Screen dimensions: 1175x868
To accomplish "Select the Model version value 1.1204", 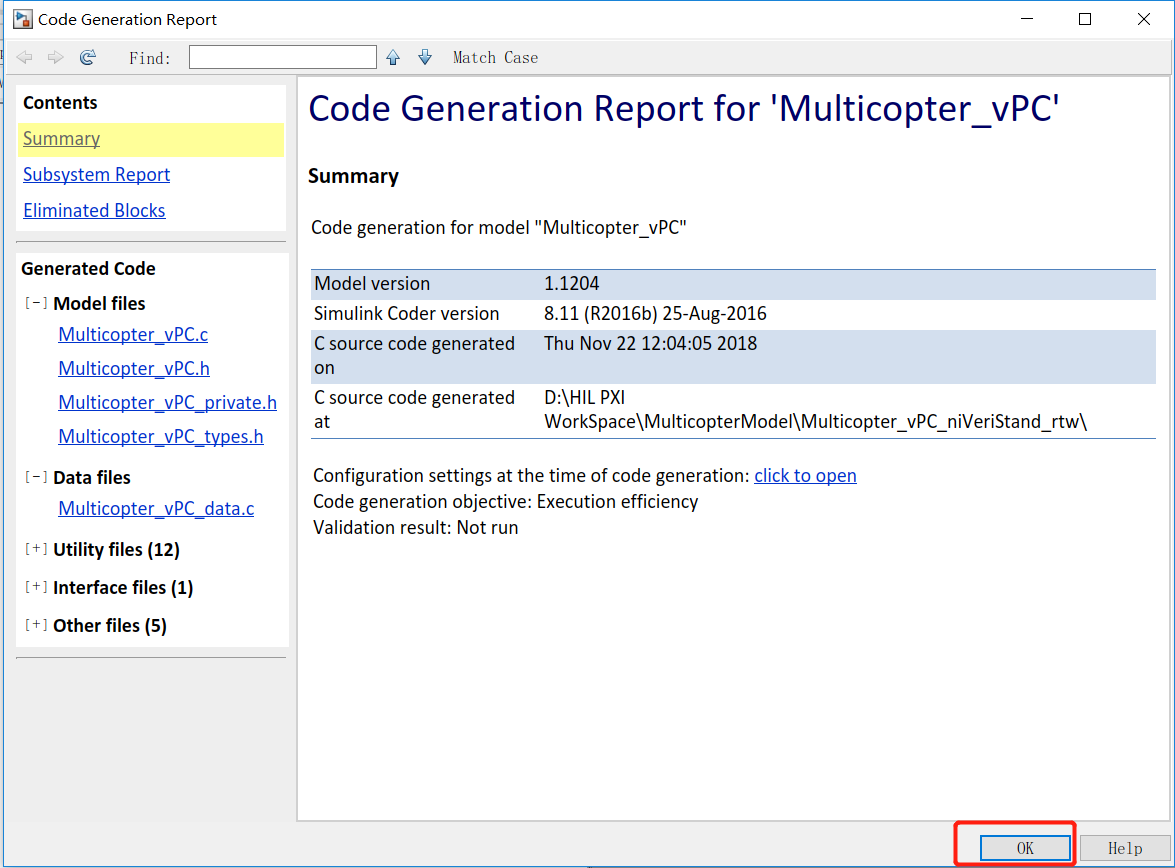I will coord(572,283).
